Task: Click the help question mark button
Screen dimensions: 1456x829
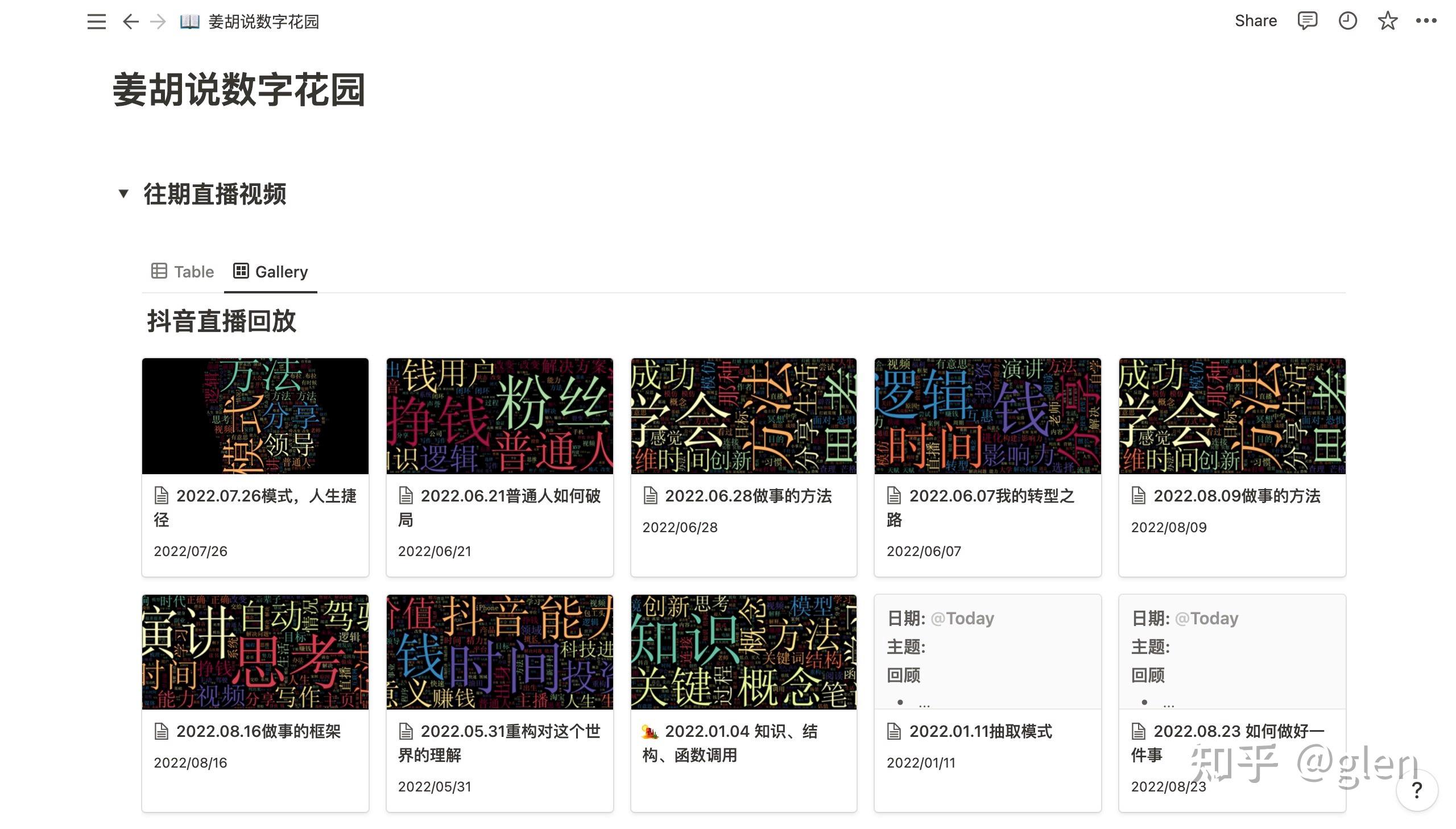Action: point(1417,790)
